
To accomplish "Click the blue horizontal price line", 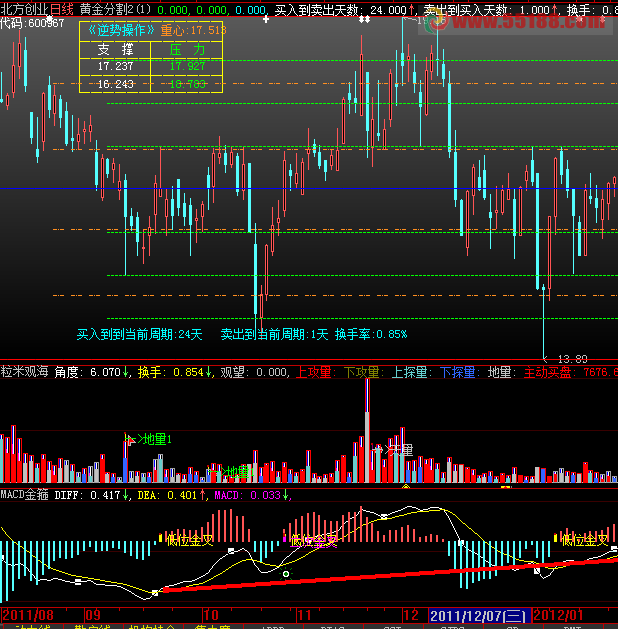I will click(x=309, y=188).
